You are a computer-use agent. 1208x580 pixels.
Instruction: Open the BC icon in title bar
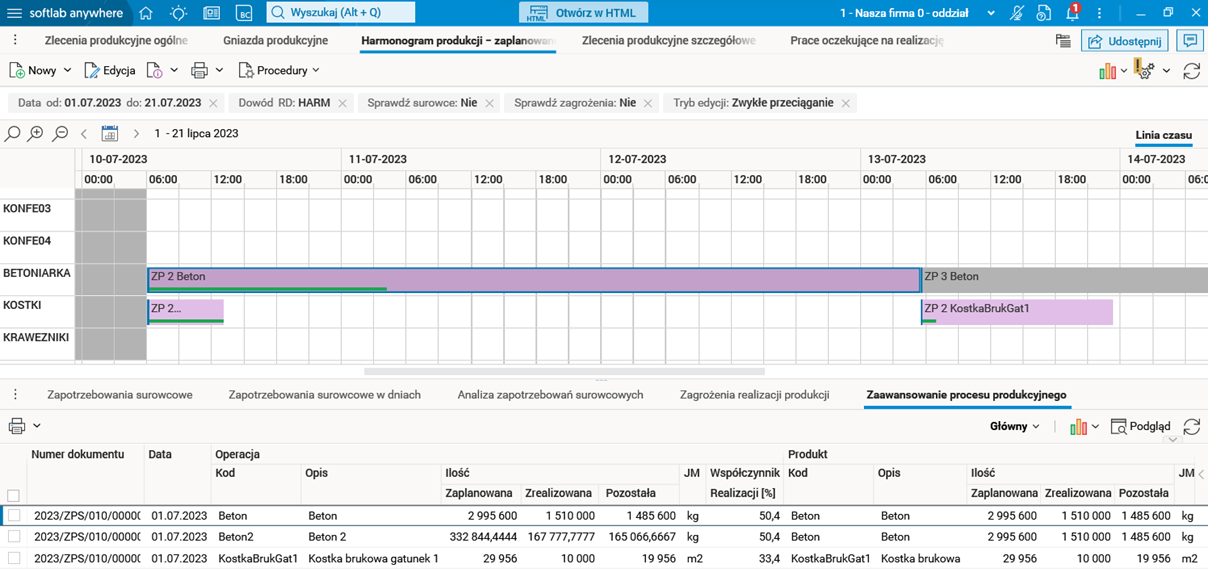pos(244,13)
